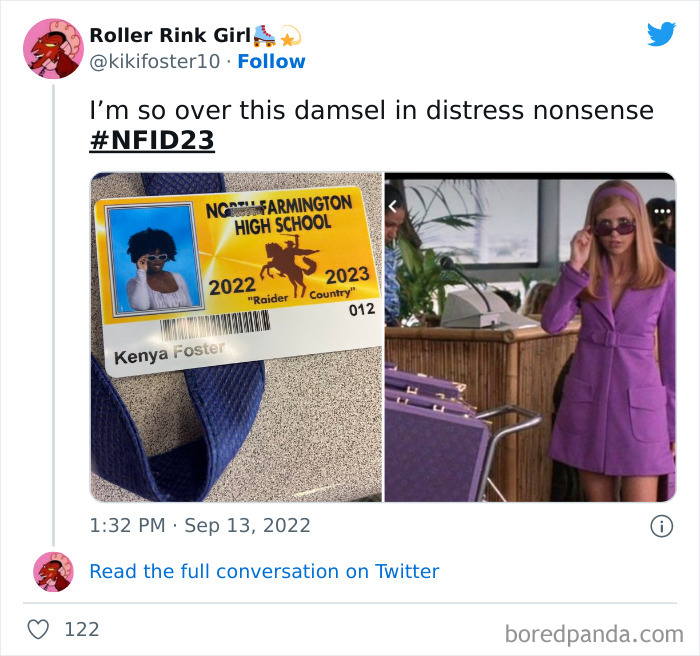Click the dizzy star emoji in name
This screenshot has height=656, width=700.
pos(290,36)
